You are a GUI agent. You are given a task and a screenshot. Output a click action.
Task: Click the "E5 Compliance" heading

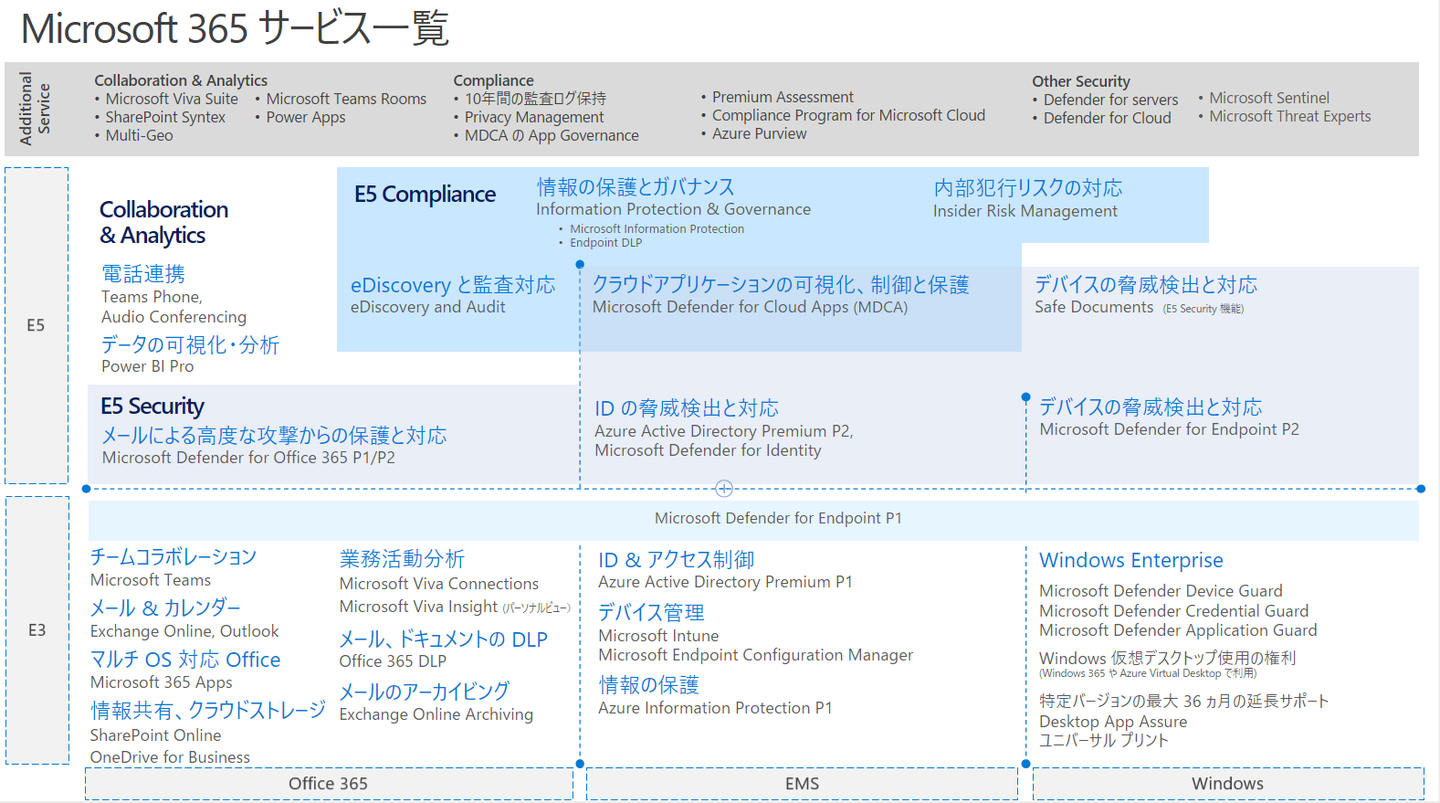[x=425, y=194]
